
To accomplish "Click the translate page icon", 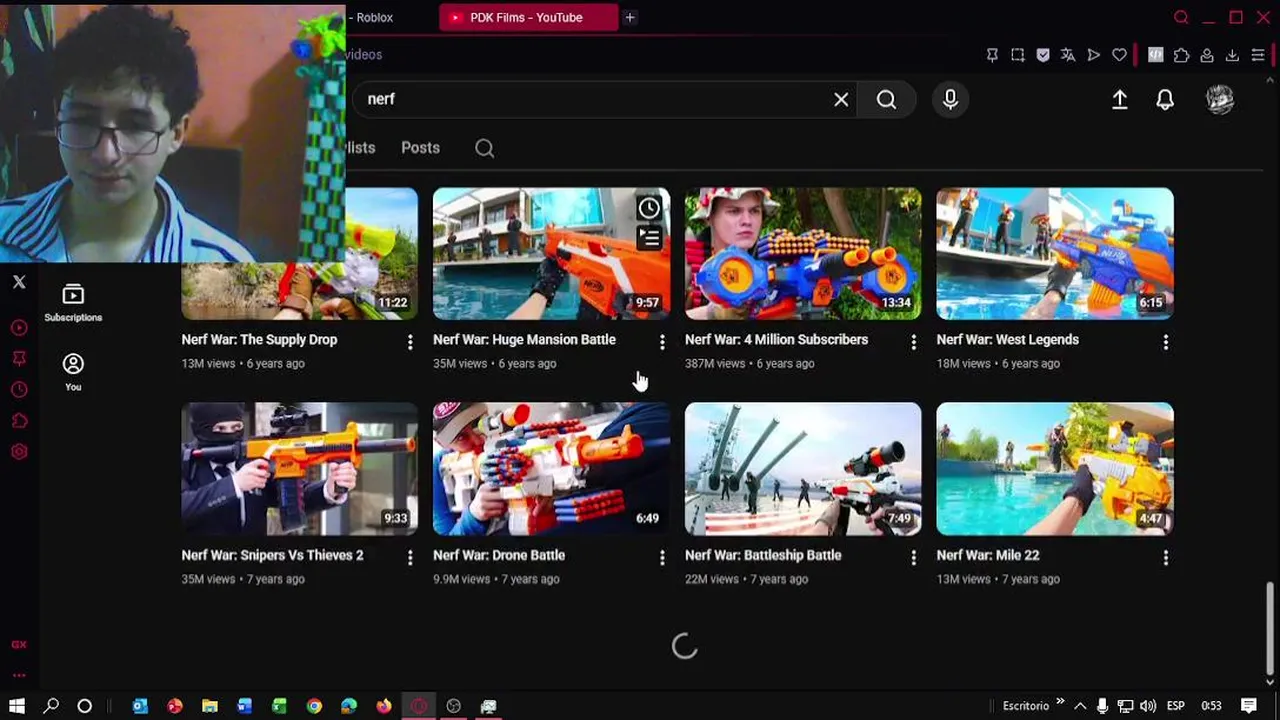I will point(1068,55).
